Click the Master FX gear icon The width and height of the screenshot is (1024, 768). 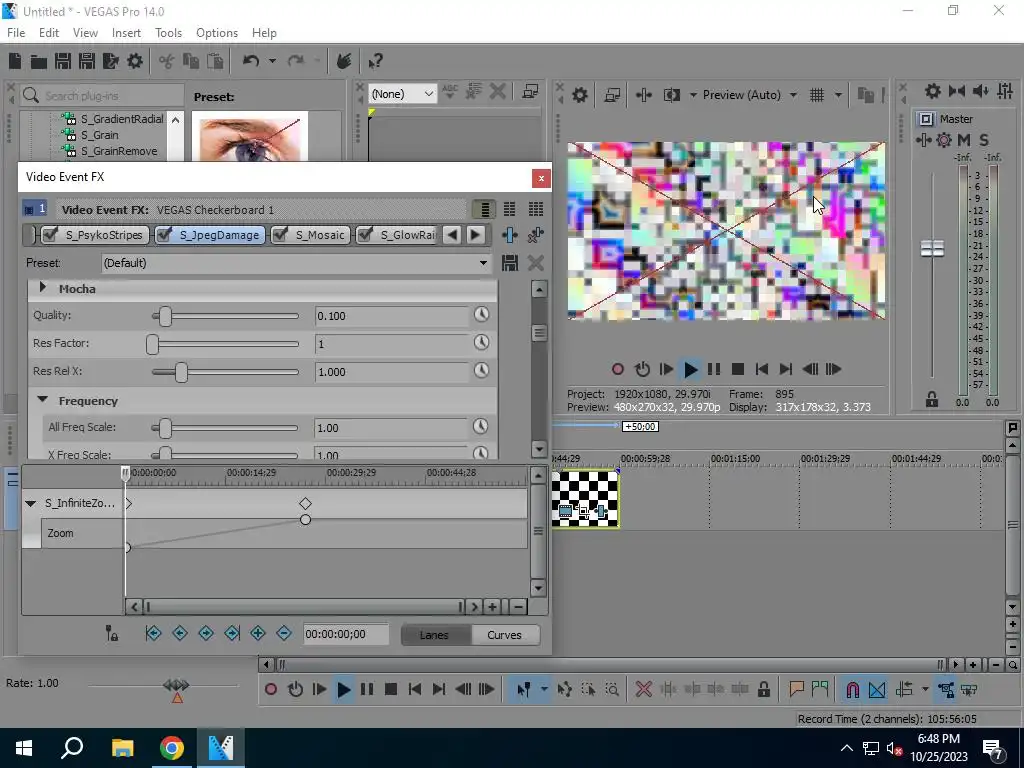[944, 140]
